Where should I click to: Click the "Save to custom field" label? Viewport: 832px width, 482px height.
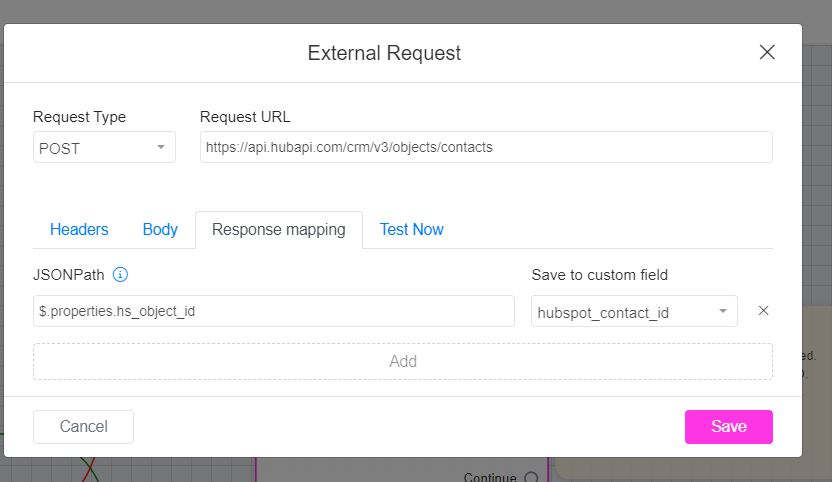tap(600, 275)
